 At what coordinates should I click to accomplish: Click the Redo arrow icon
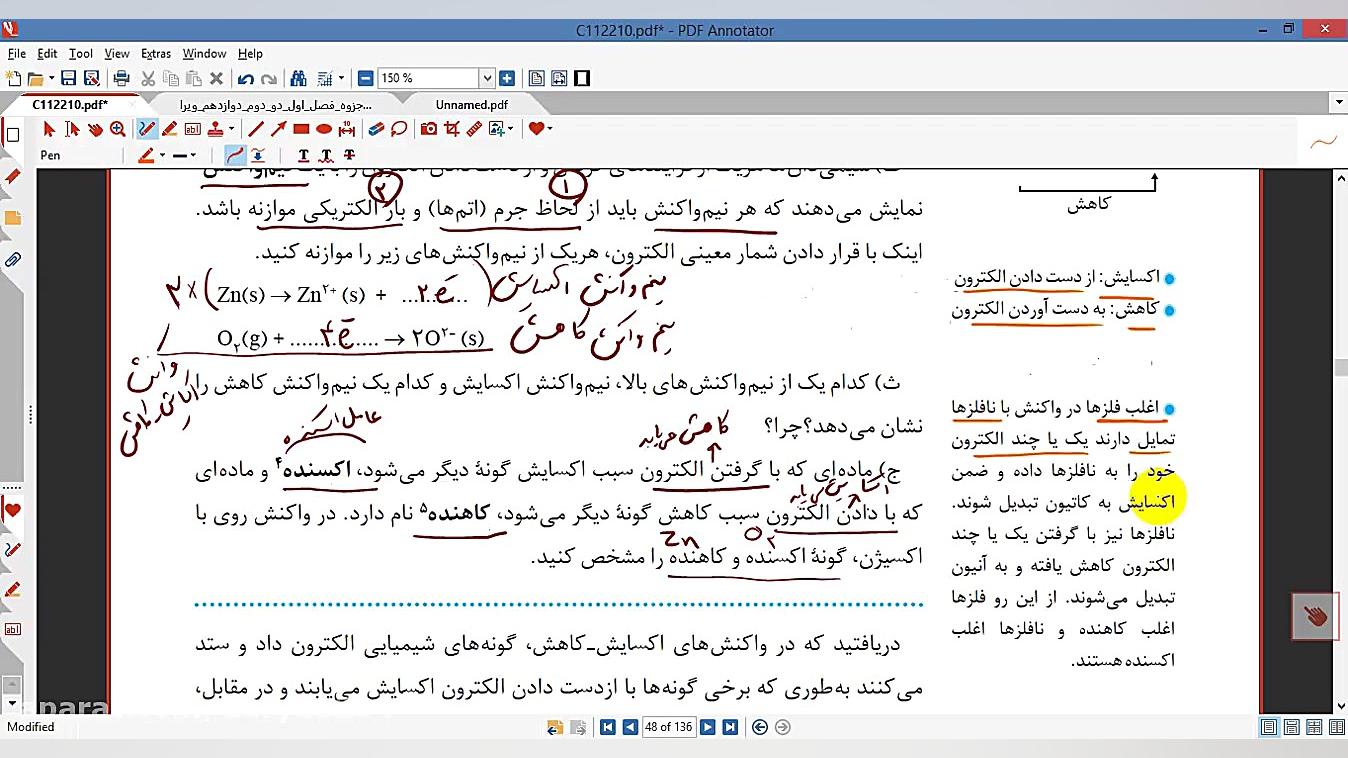268,78
